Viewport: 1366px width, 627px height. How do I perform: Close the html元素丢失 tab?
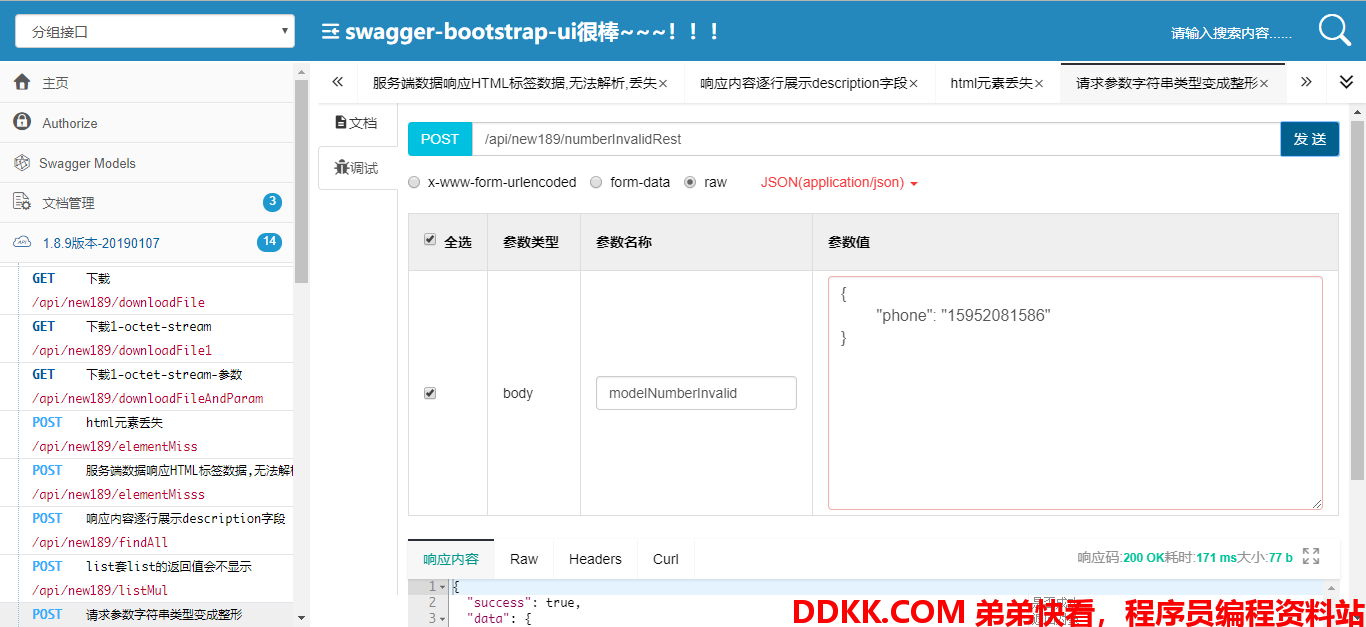(1038, 84)
